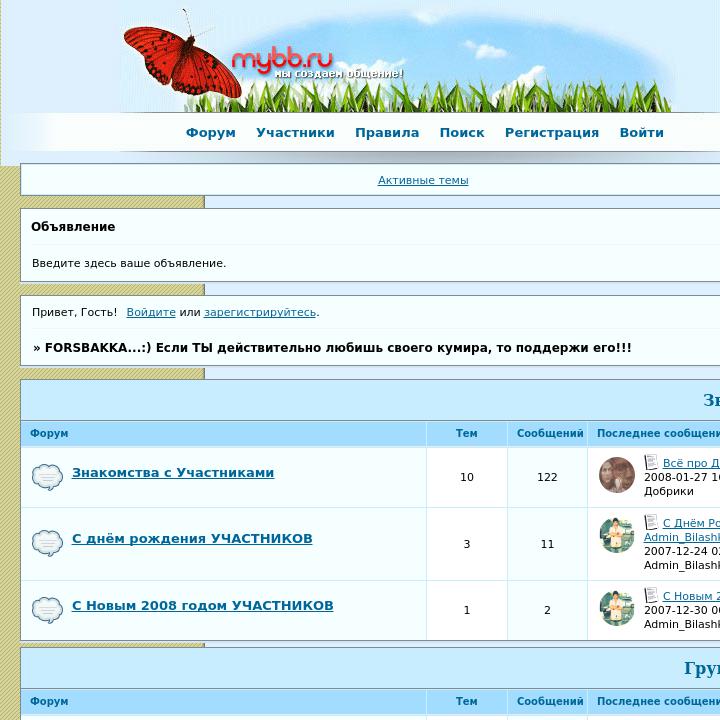
Task: Click speech bubble icon beside С Новым 2008 годом
Action: [x=47, y=609]
